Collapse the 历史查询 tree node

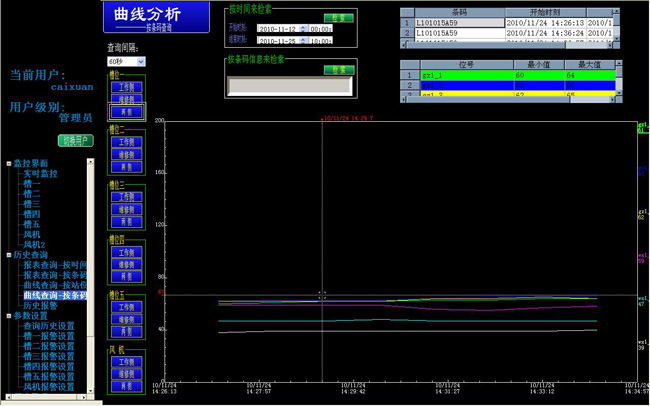[x=9, y=255]
